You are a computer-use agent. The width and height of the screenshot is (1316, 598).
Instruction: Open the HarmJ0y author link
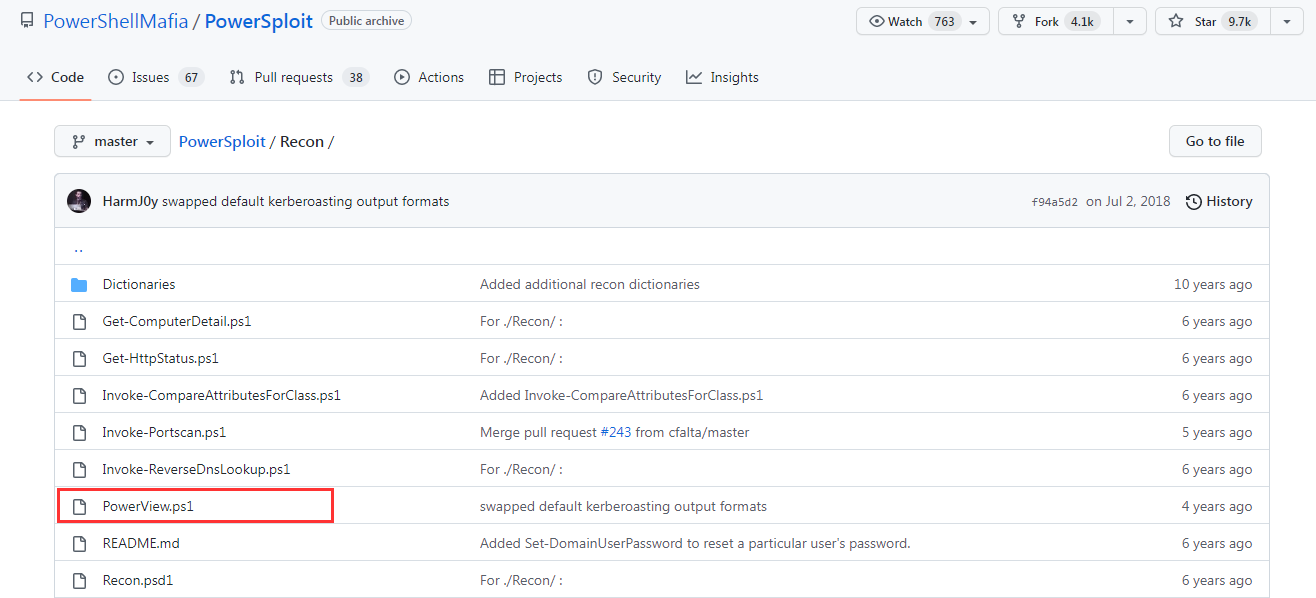130,201
